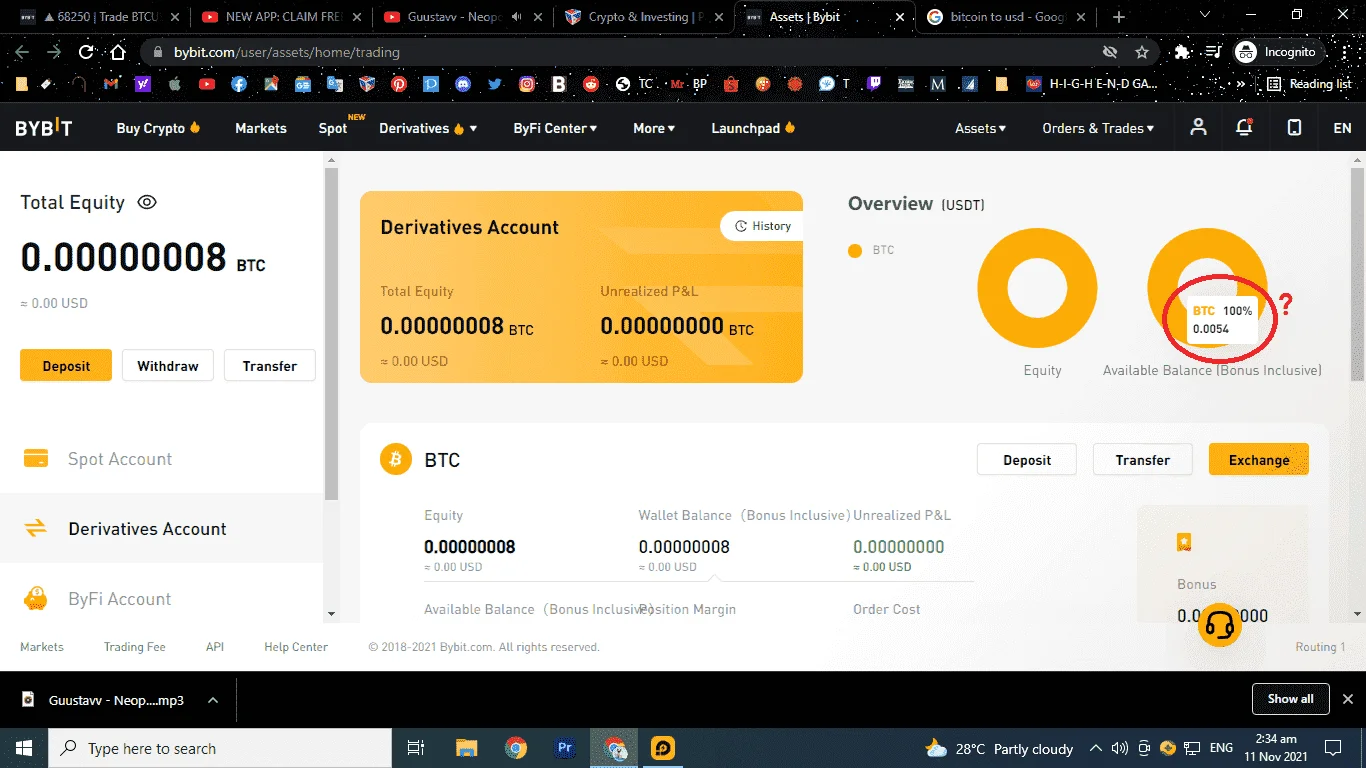Image resolution: width=1366 pixels, height=768 pixels.
Task: Click the Transfer button in BTC row
Action: [1143, 460]
